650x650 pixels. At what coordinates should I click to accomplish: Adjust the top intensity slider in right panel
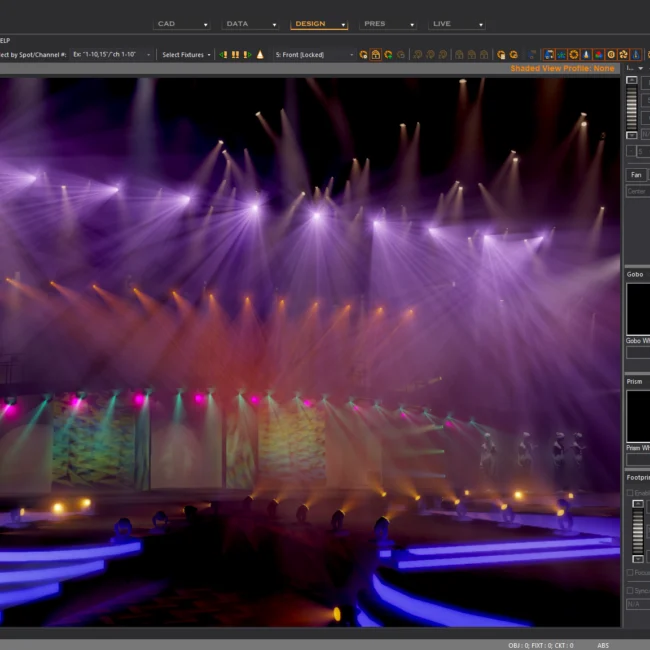pyautogui.click(x=631, y=105)
